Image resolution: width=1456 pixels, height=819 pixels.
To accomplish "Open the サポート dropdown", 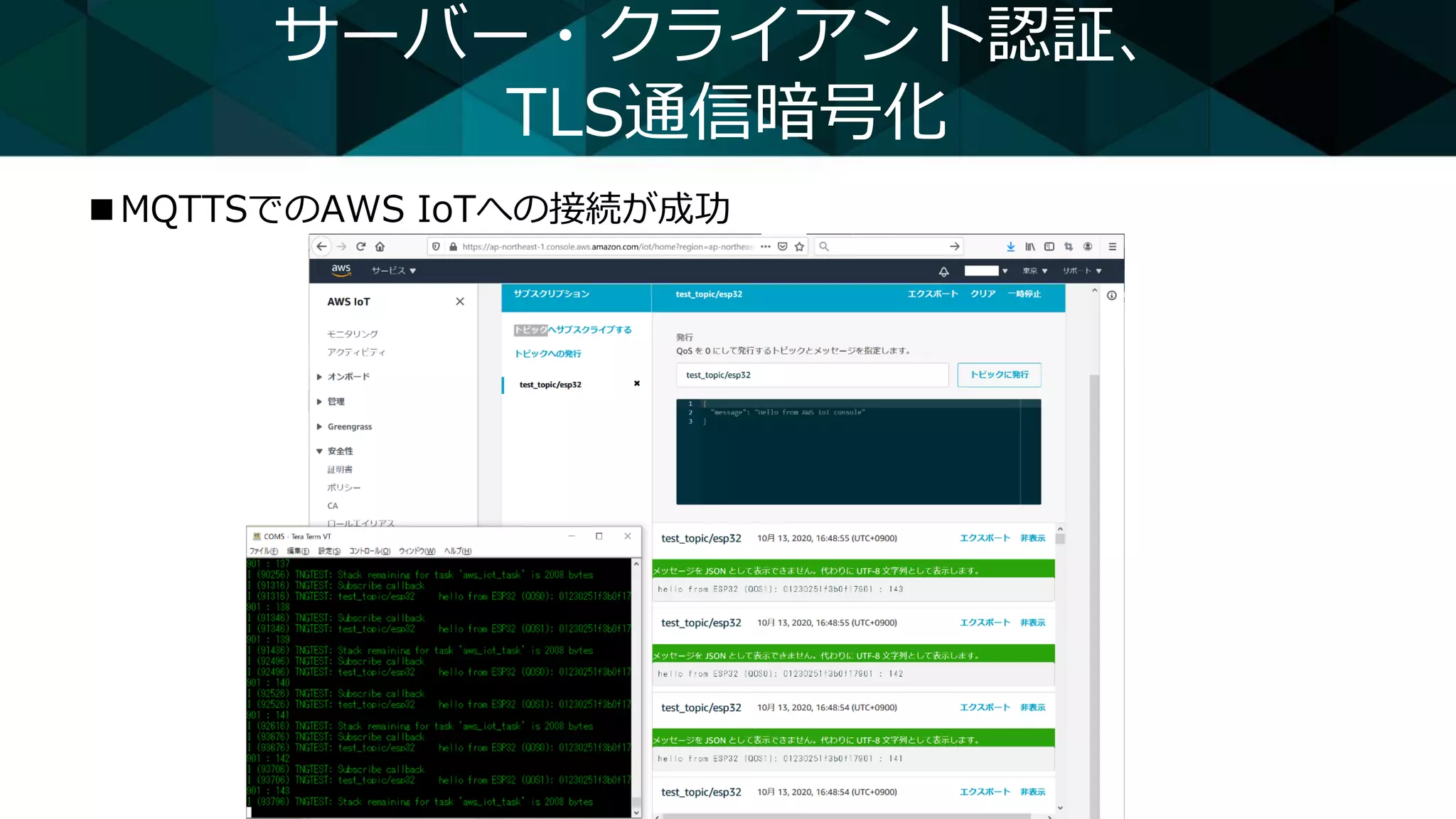I will [1082, 271].
